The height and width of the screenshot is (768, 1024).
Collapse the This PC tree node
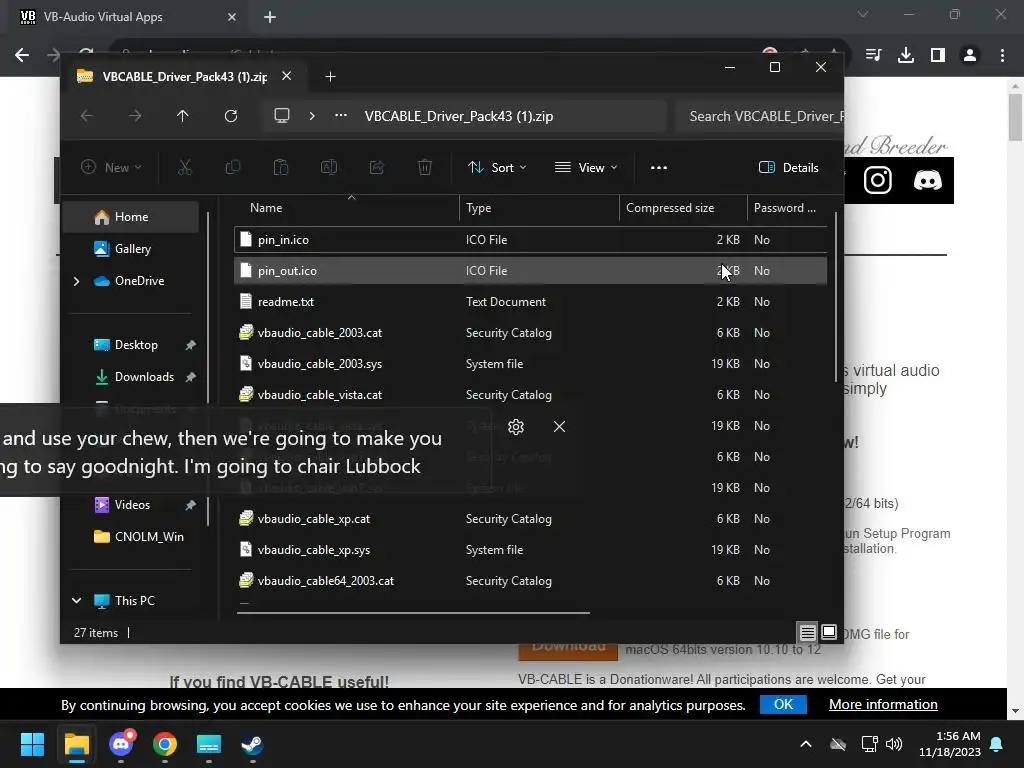76,601
